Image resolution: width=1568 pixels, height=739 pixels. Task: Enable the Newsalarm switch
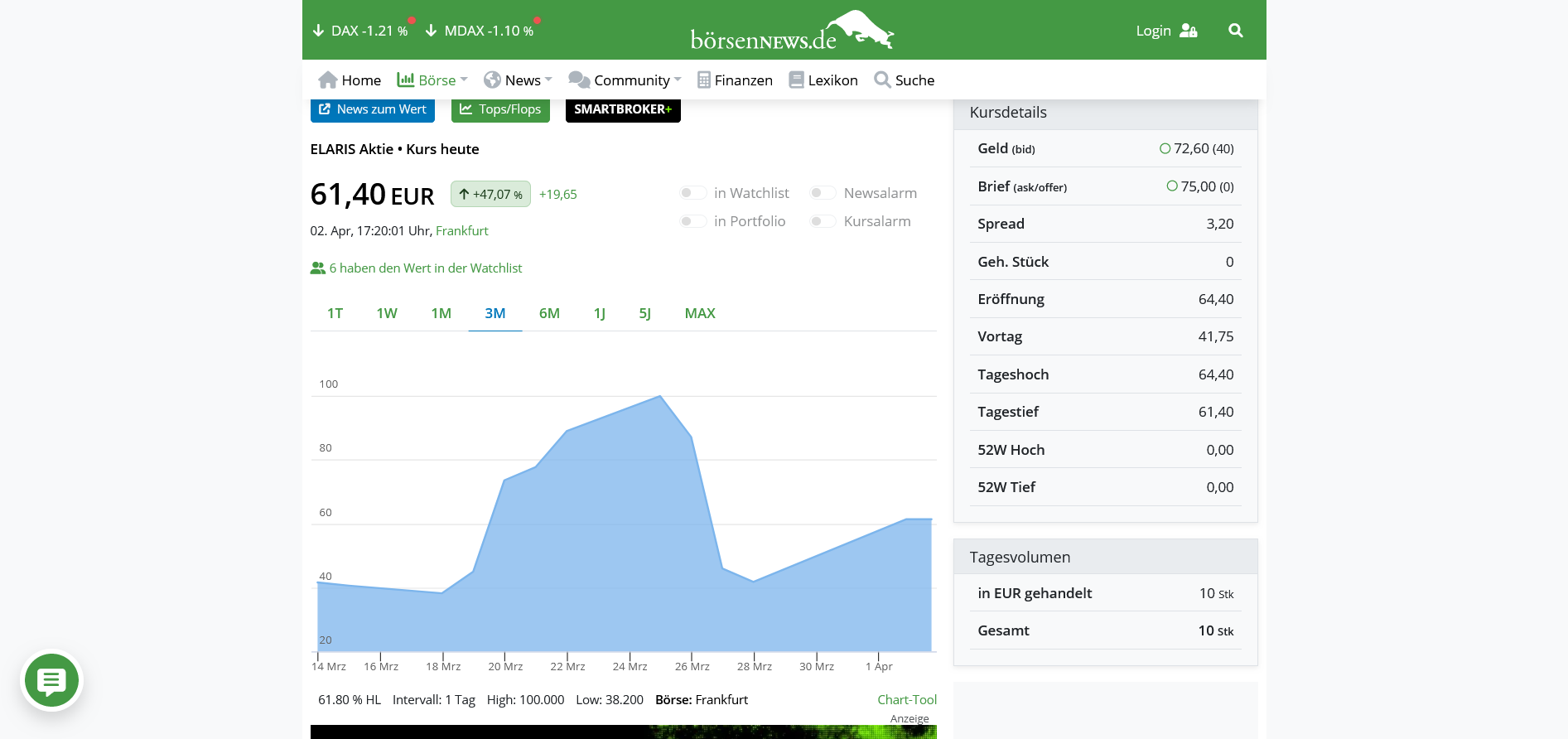point(823,193)
